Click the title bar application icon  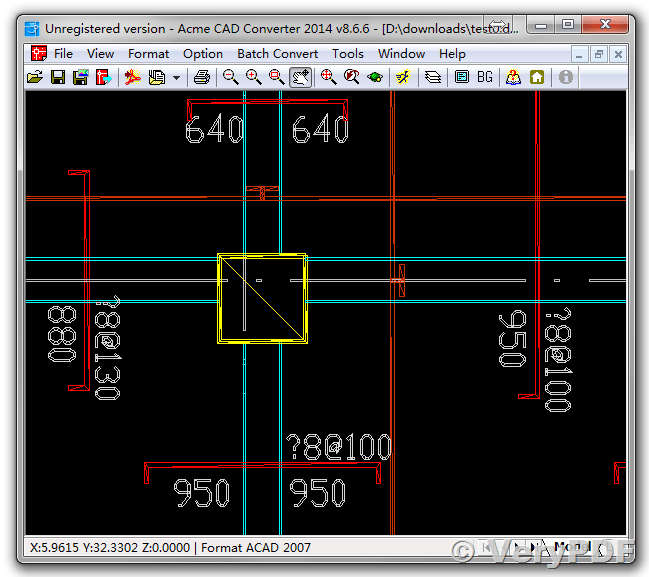[x=32, y=29]
